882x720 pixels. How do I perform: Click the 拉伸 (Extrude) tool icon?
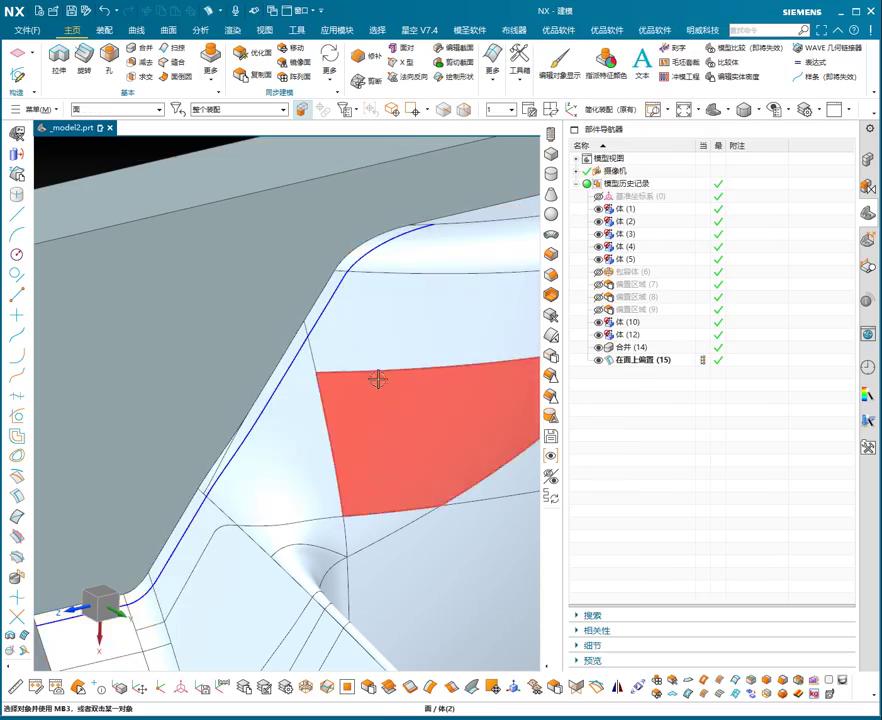pyautogui.click(x=59, y=54)
